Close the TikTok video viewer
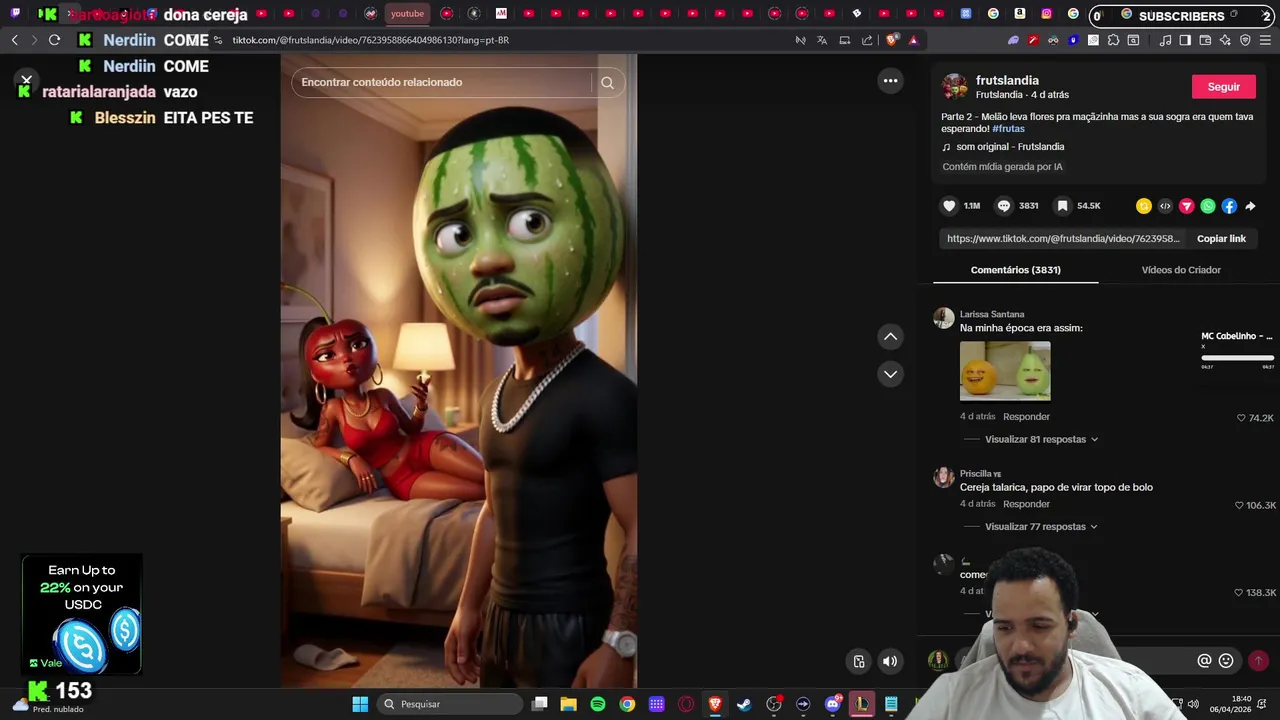 click(27, 79)
